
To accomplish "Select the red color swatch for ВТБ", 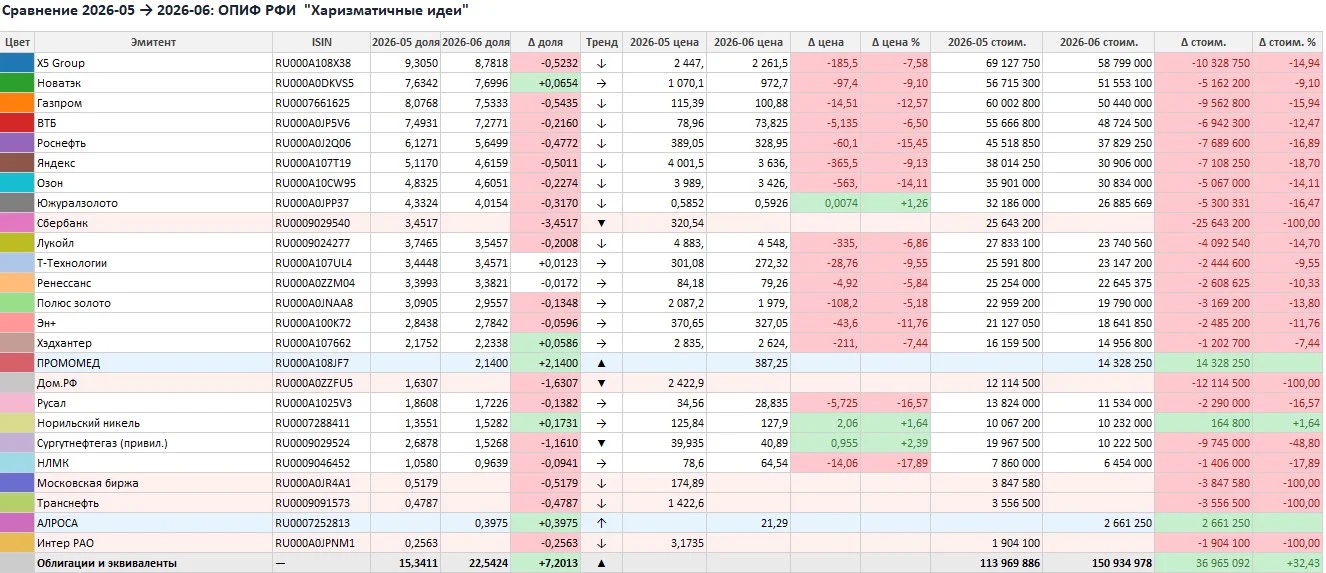I will point(17,123).
